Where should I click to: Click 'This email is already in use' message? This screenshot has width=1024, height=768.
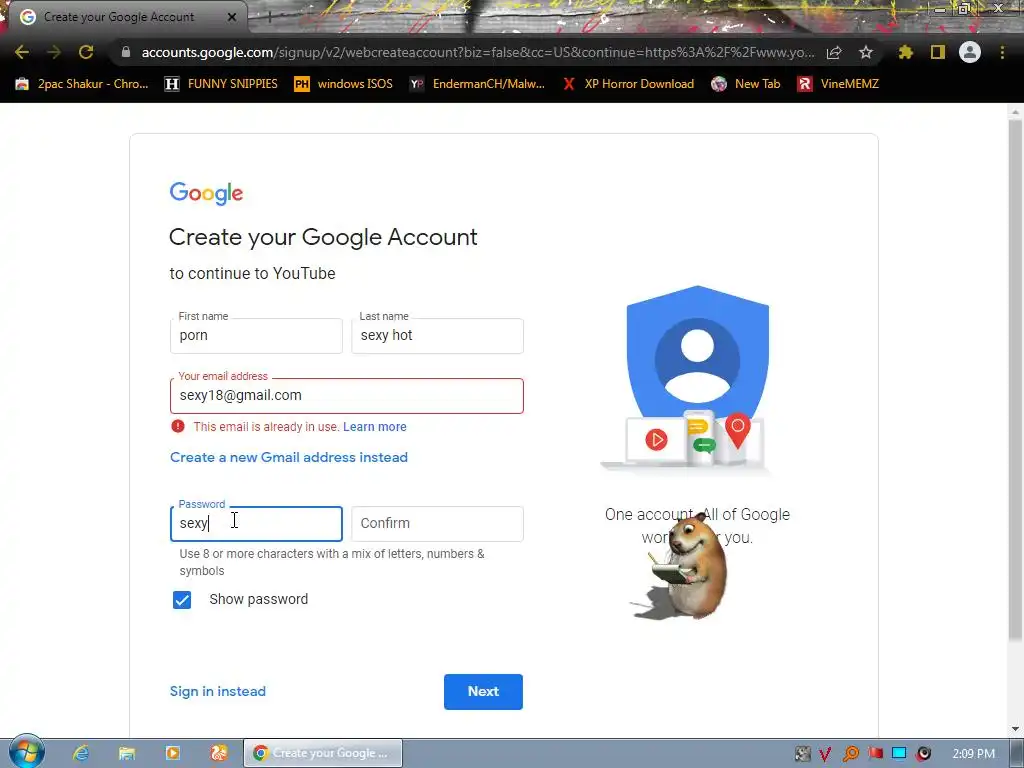[266, 426]
